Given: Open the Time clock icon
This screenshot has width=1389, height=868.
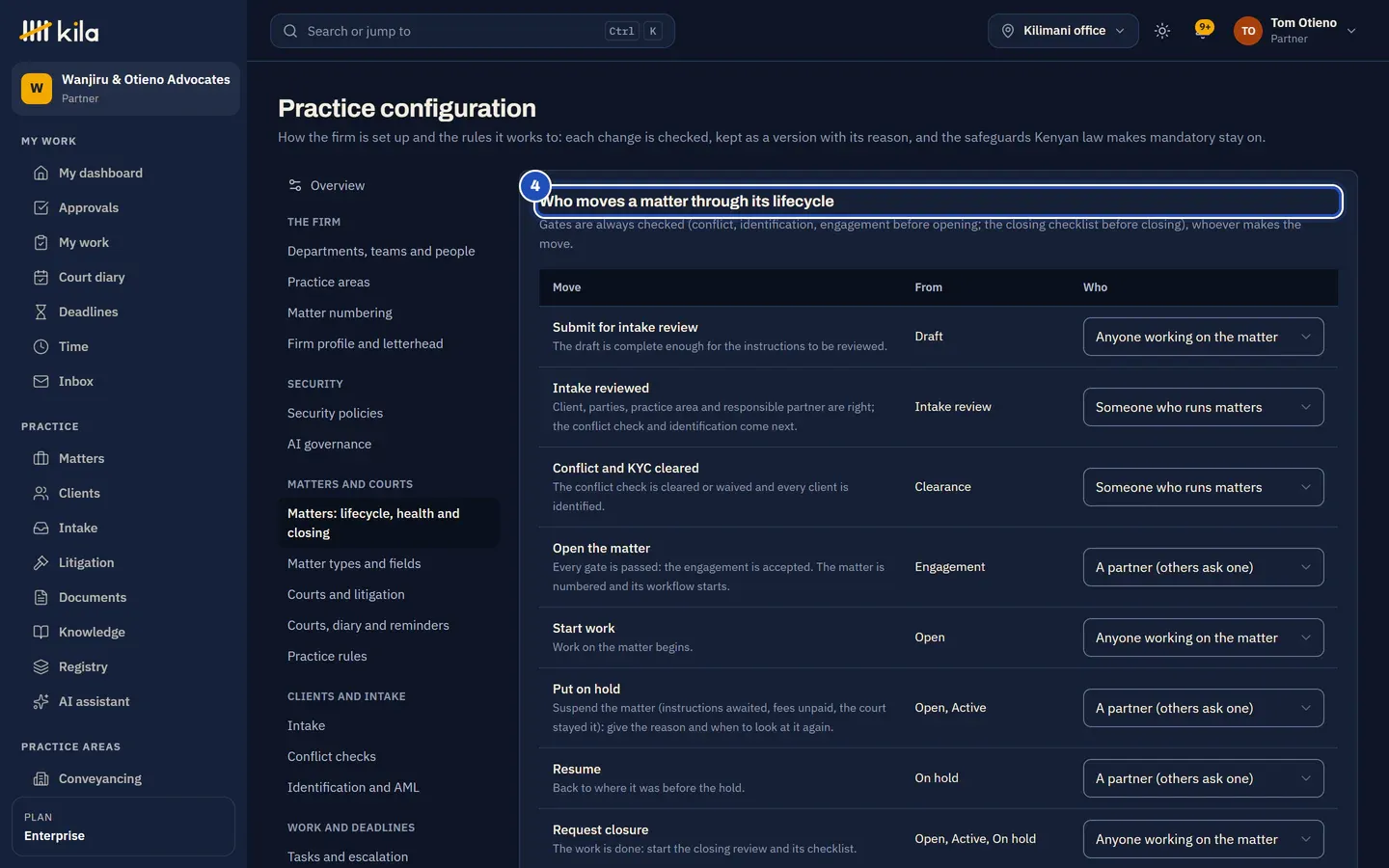Looking at the screenshot, I should pyautogui.click(x=41, y=346).
